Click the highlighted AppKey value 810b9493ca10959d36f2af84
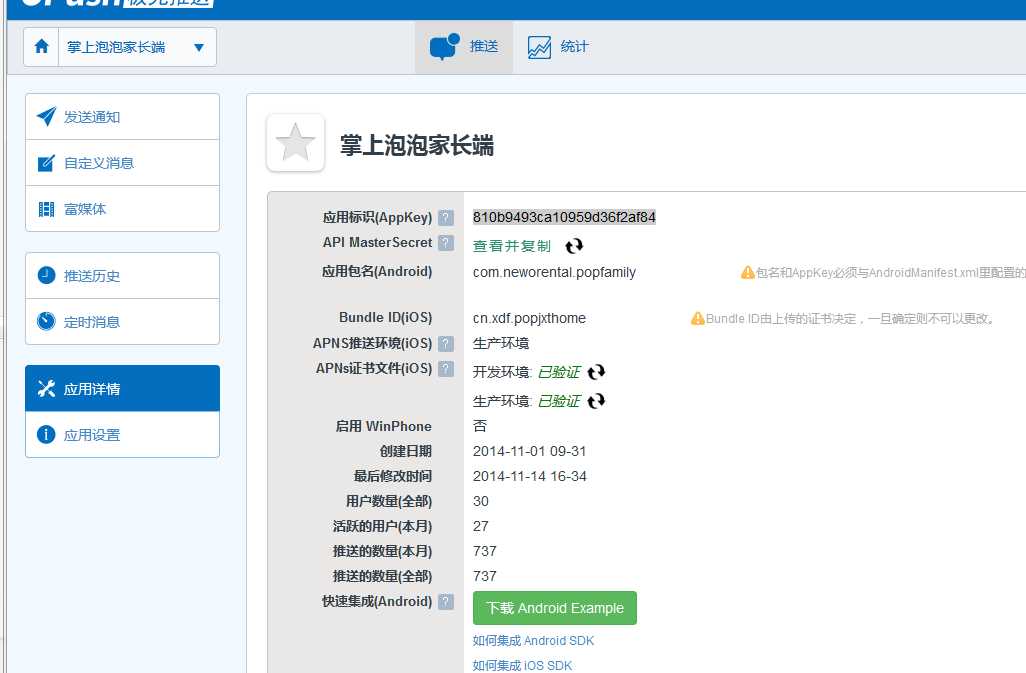The height and width of the screenshot is (673, 1026). pos(564,217)
